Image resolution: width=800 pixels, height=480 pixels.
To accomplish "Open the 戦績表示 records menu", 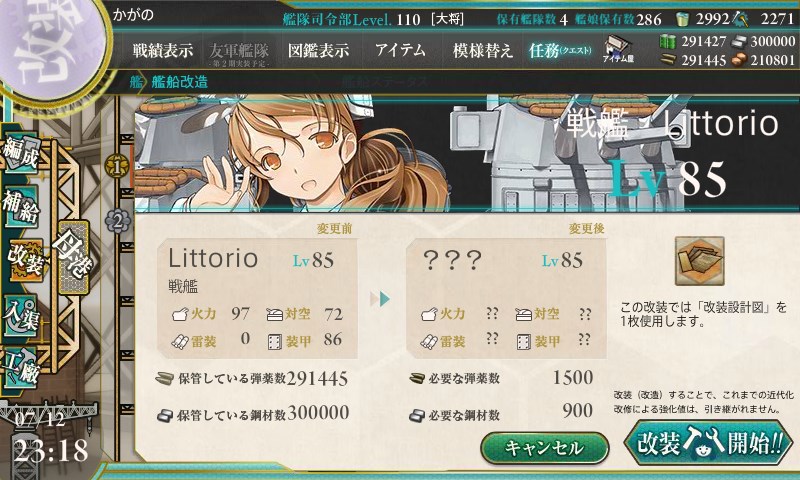I will pyautogui.click(x=163, y=50).
